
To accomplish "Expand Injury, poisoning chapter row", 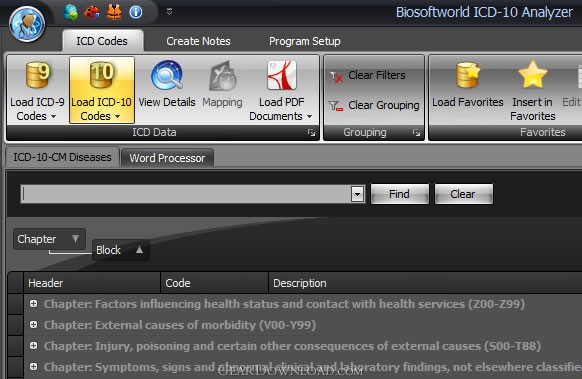I will click(33, 346).
